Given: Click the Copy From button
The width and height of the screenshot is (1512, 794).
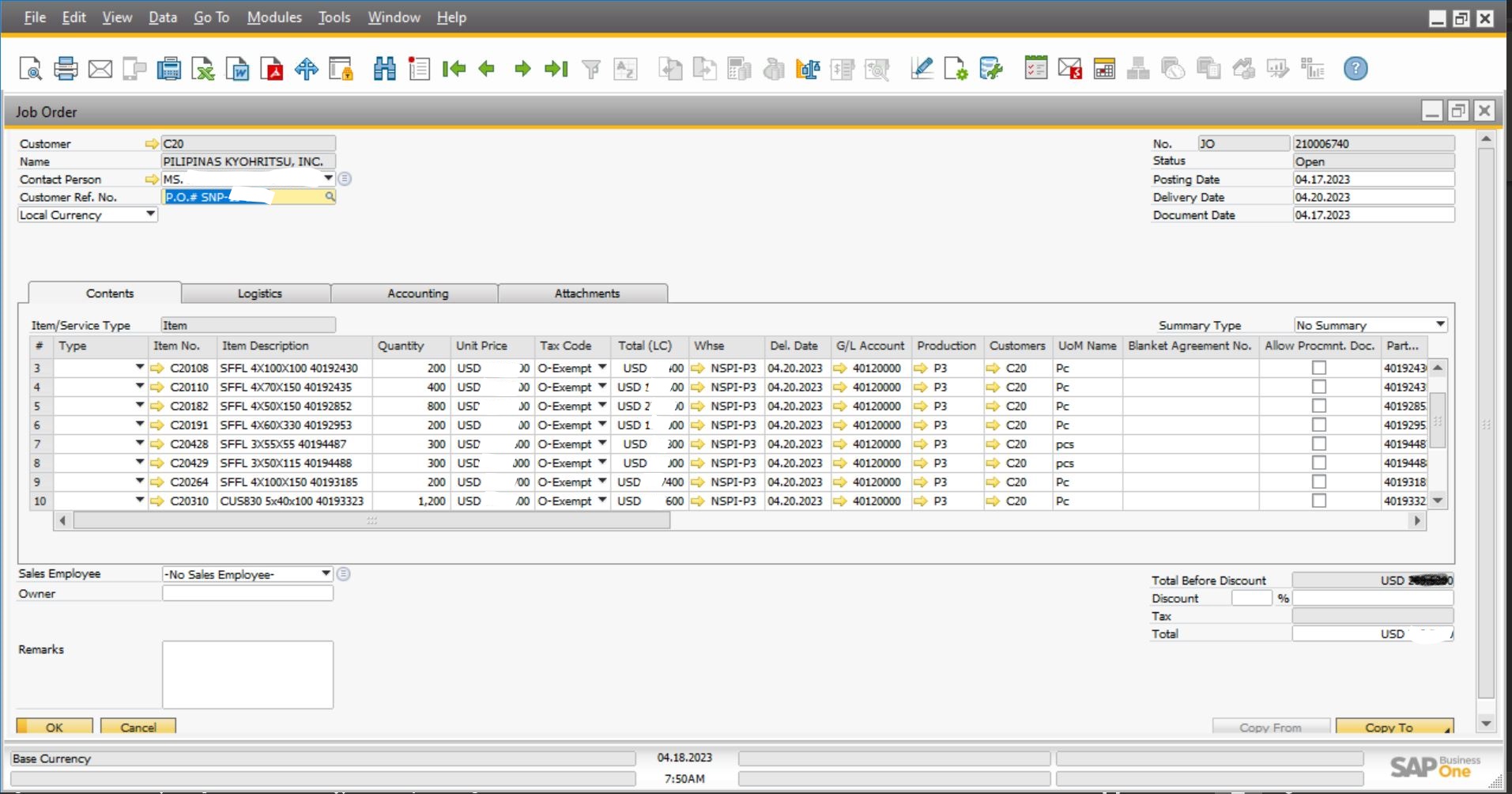Looking at the screenshot, I should pyautogui.click(x=1270, y=727).
